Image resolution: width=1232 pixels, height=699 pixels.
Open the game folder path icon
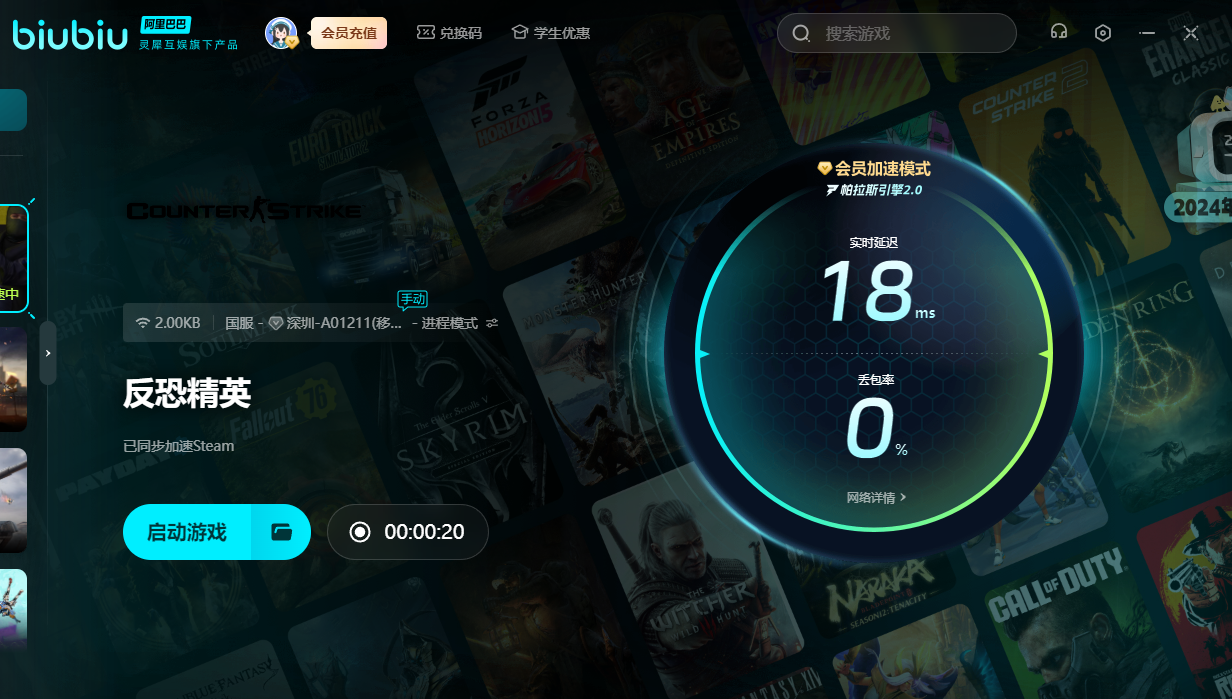coord(281,532)
